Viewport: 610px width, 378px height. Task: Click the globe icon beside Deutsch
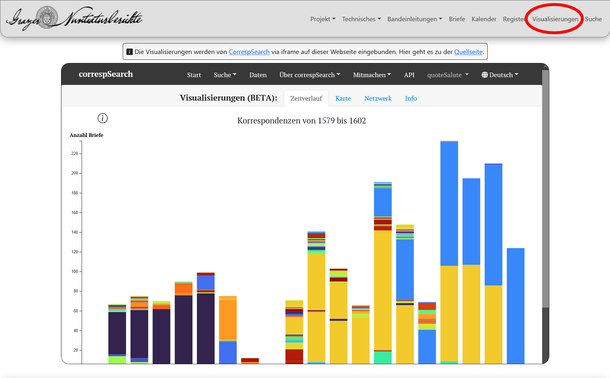coord(484,75)
